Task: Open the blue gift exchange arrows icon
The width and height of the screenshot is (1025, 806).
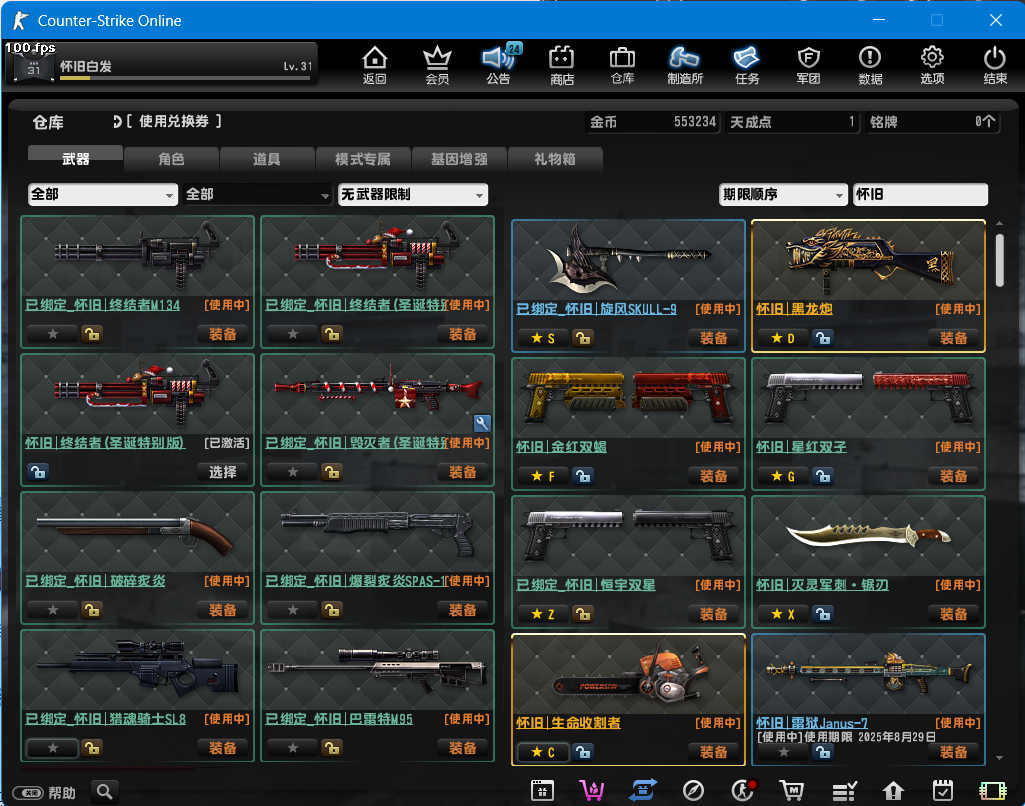Action: [643, 790]
